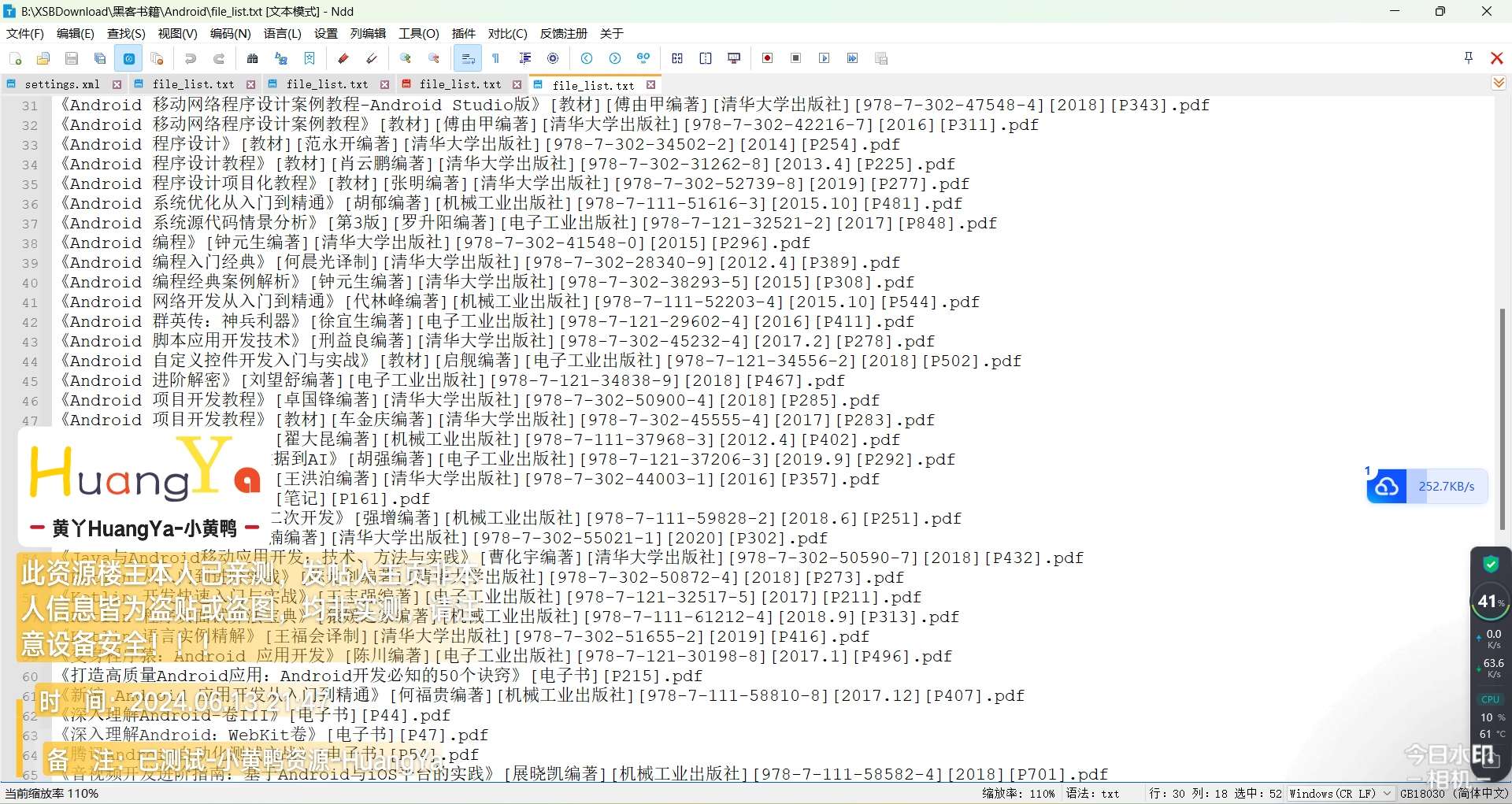The width and height of the screenshot is (1512, 804).
Task: Open the 关于 menu
Action: 612,33
